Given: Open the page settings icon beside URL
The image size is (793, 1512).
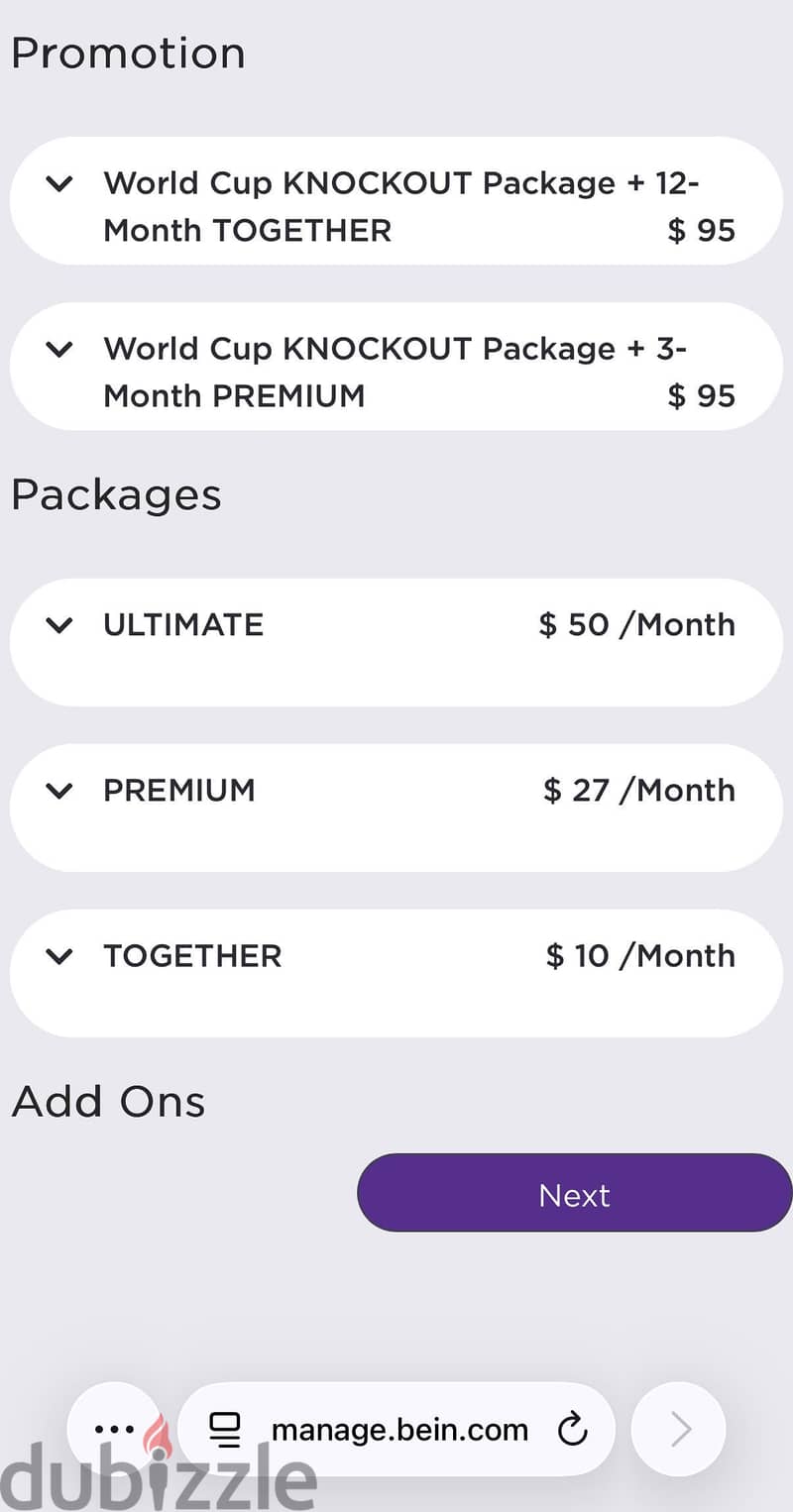Looking at the screenshot, I should [225, 1430].
